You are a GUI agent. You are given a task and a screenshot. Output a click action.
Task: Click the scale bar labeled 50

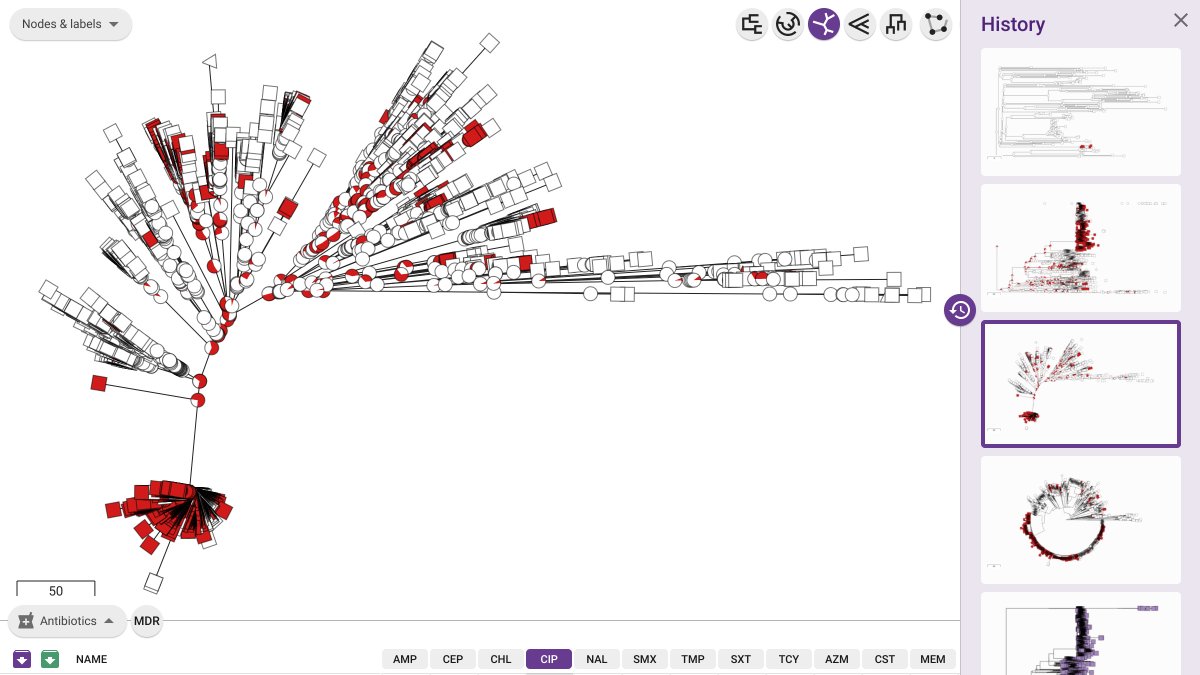[x=56, y=589]
